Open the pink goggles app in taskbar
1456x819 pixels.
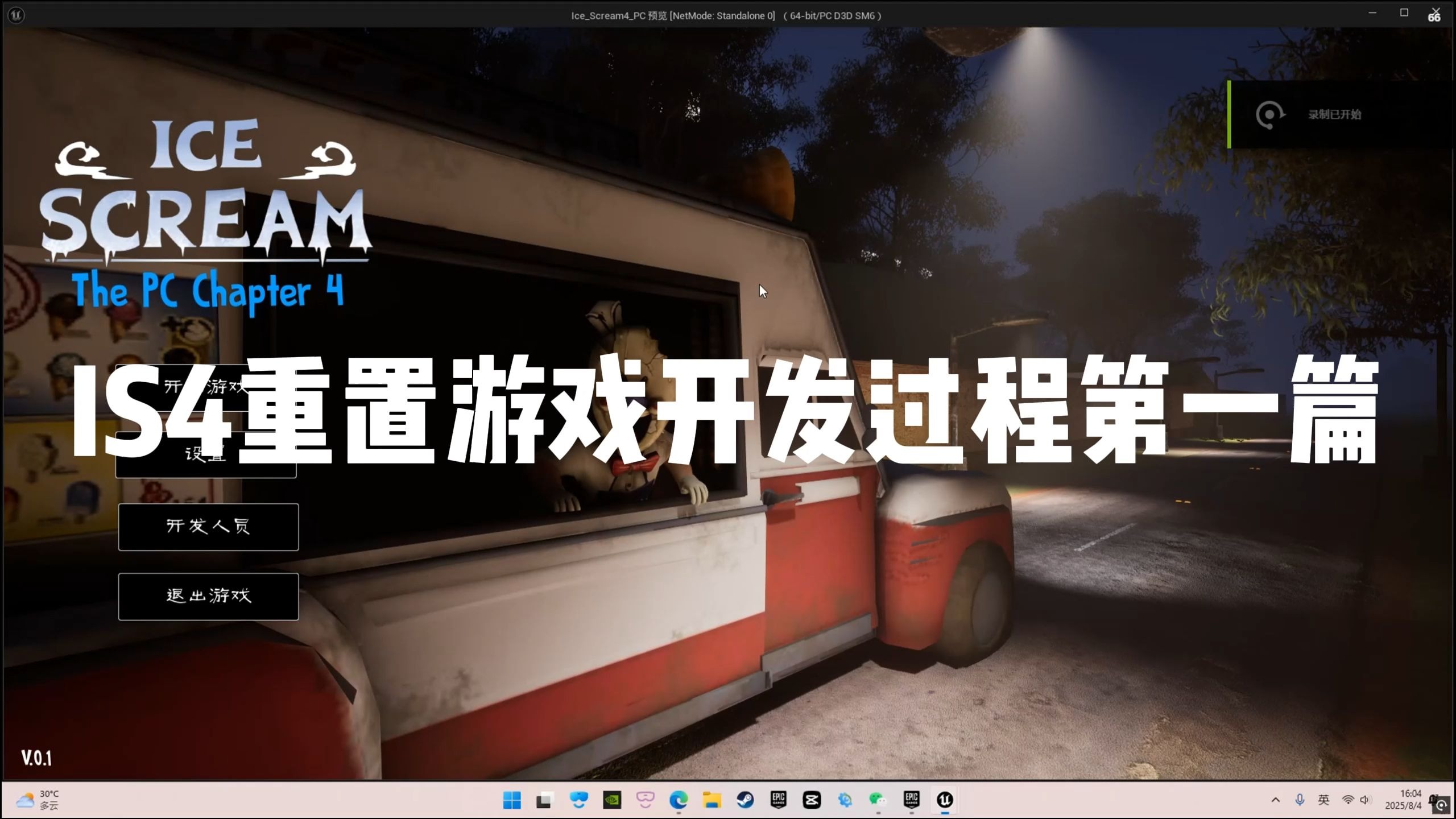pos(645,800)
